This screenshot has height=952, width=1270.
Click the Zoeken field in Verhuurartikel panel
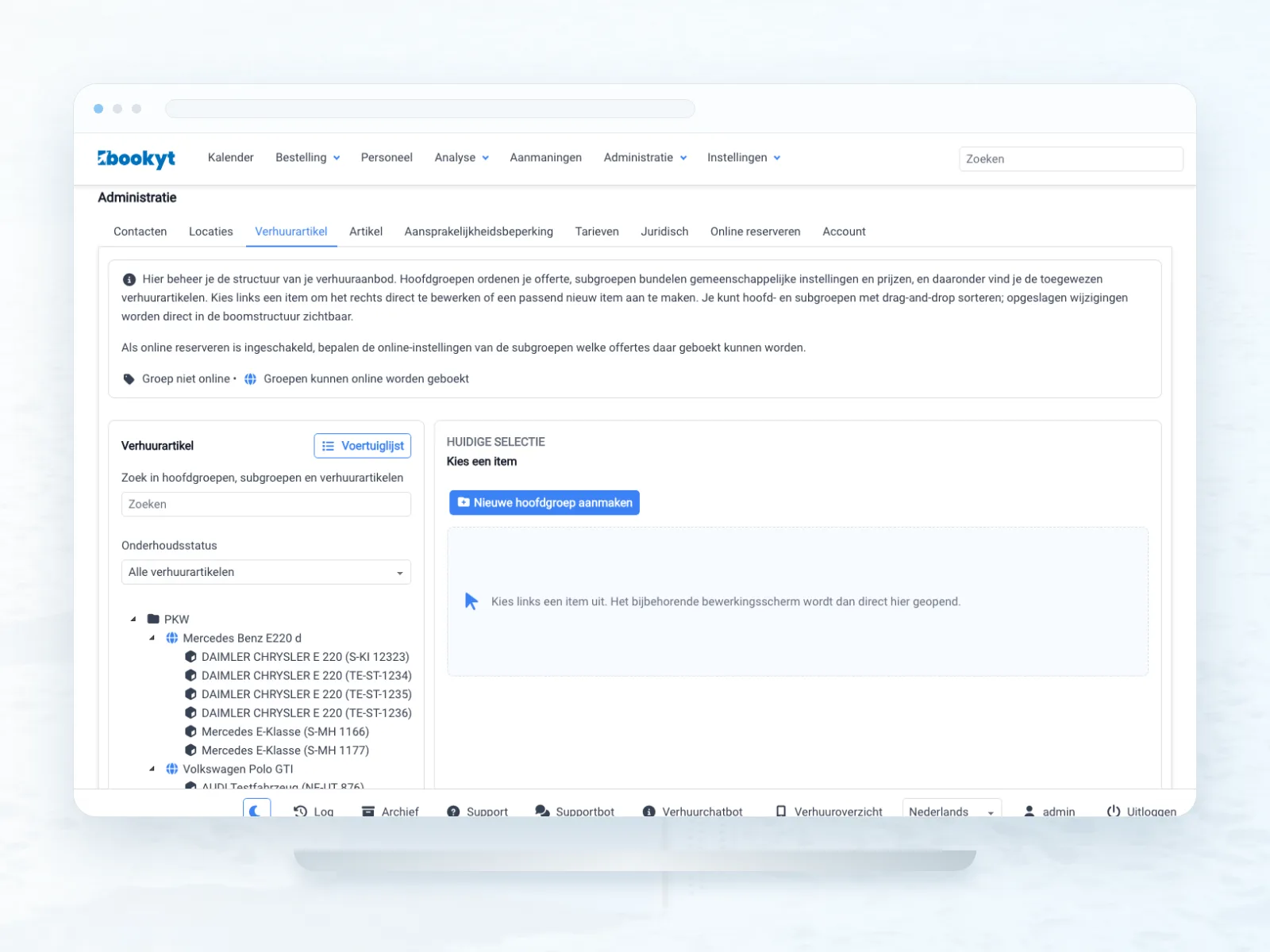tap(266, 505)
